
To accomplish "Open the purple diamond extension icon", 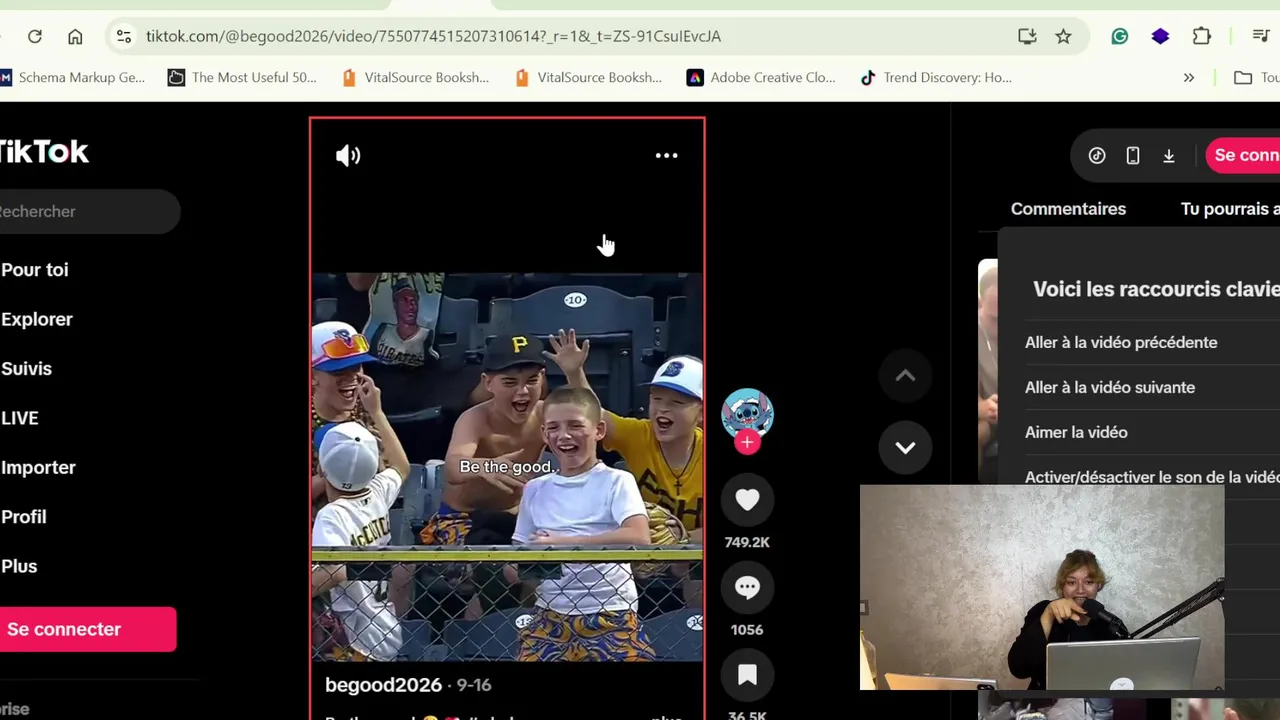I will coord(1160,36).
